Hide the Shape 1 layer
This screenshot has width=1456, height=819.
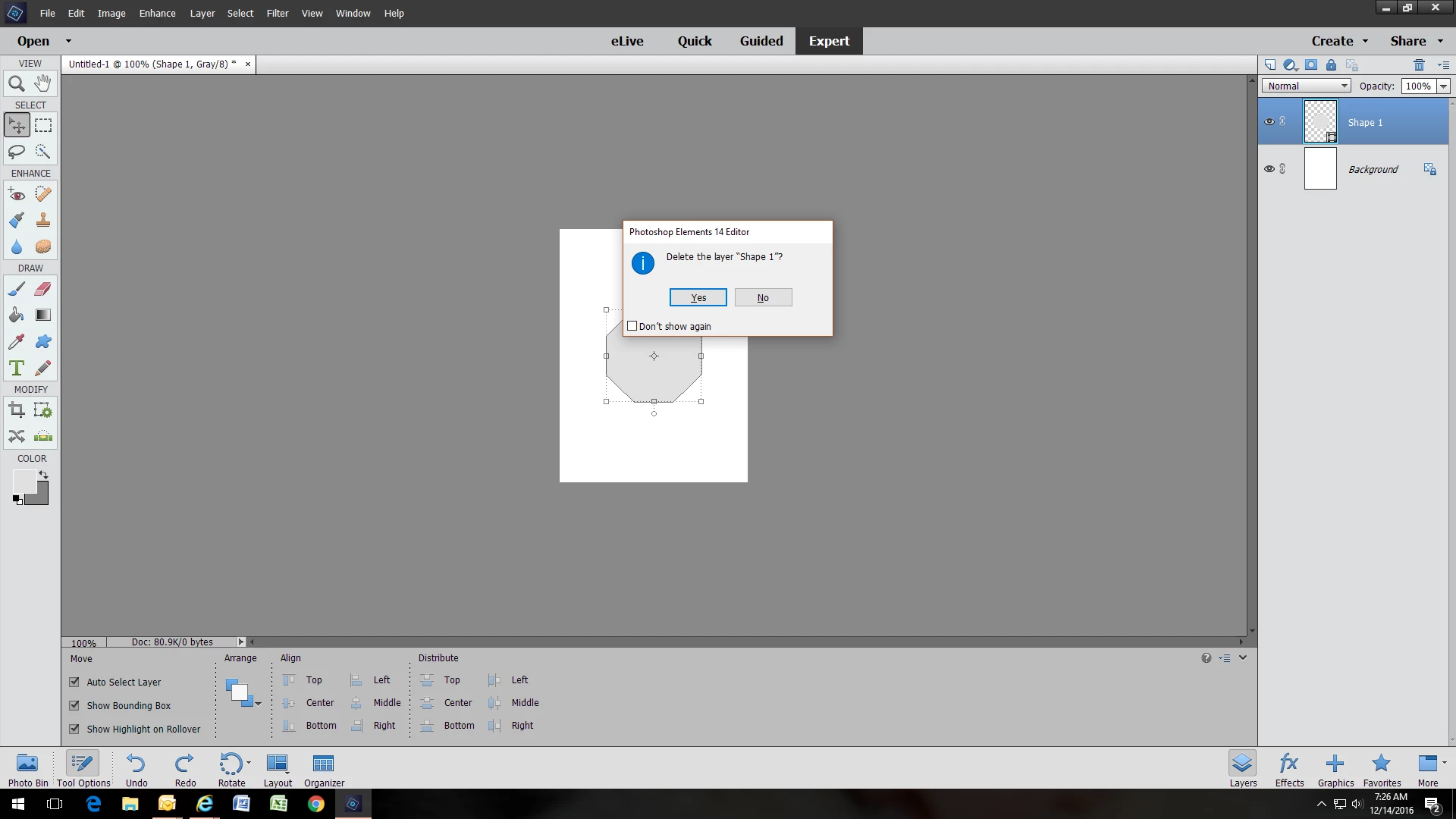point(1269,122)
